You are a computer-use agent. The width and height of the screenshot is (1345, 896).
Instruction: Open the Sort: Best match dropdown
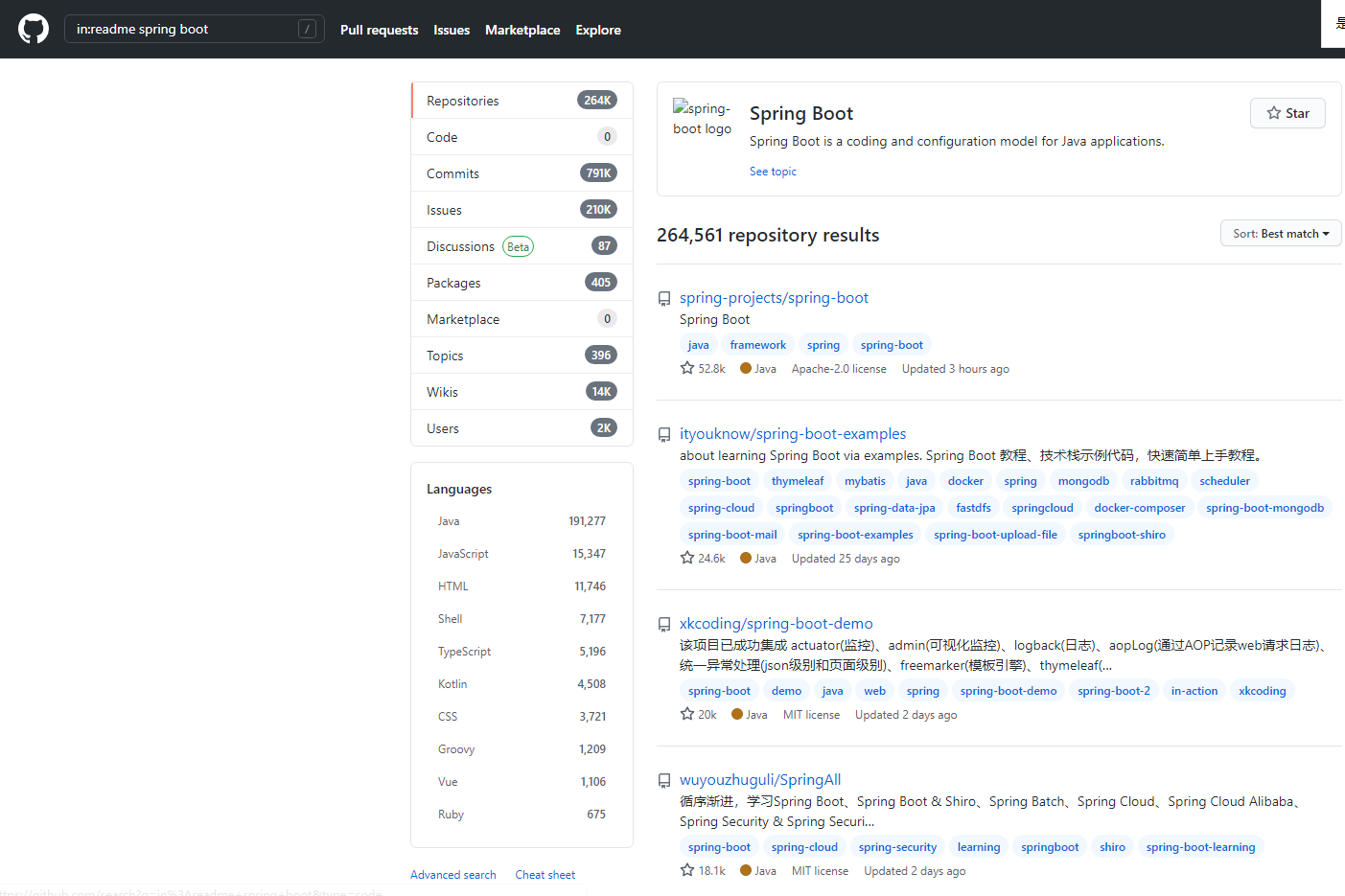[1281, 234]
